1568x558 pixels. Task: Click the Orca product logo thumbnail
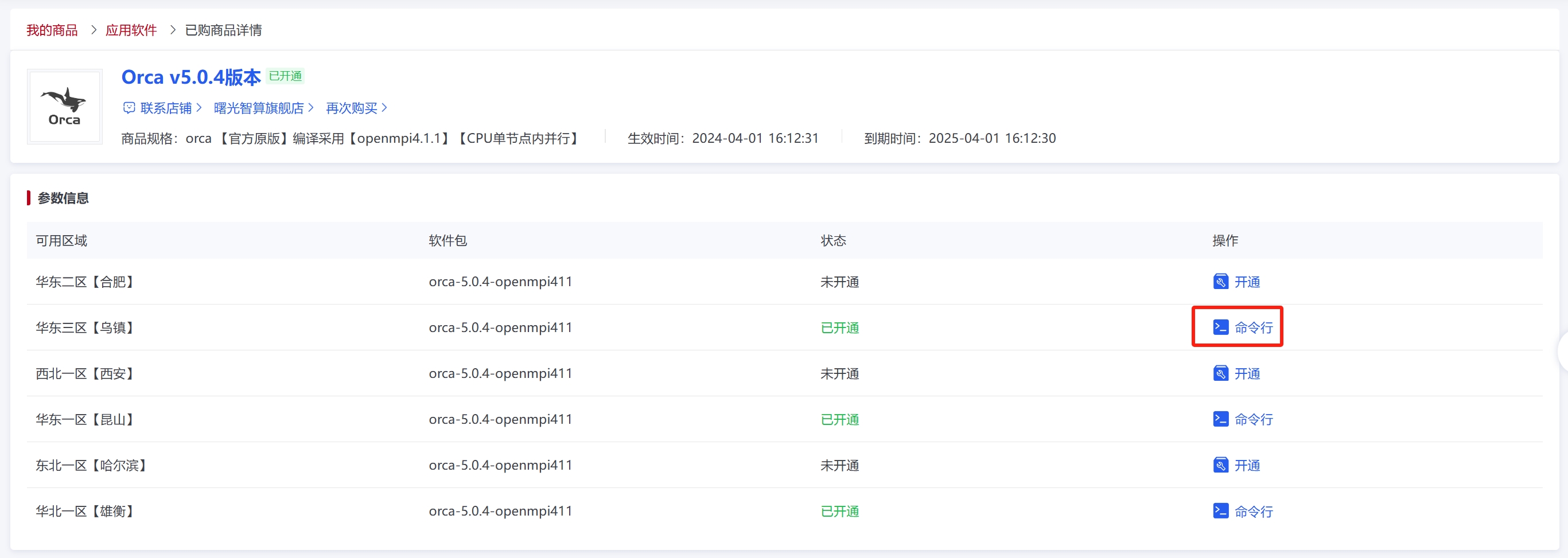coord(64,107)
